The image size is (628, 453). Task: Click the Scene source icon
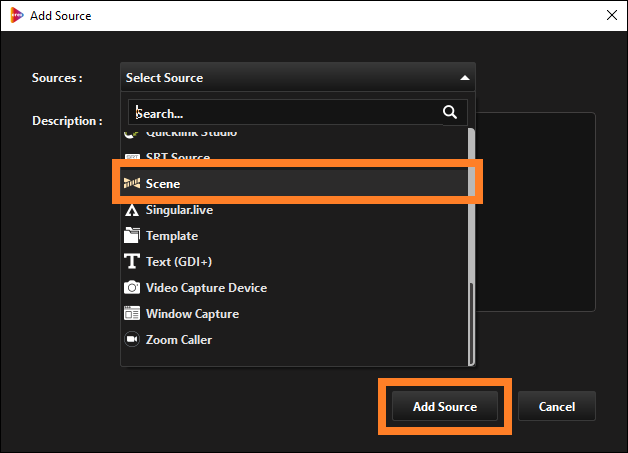pos(132,183)
